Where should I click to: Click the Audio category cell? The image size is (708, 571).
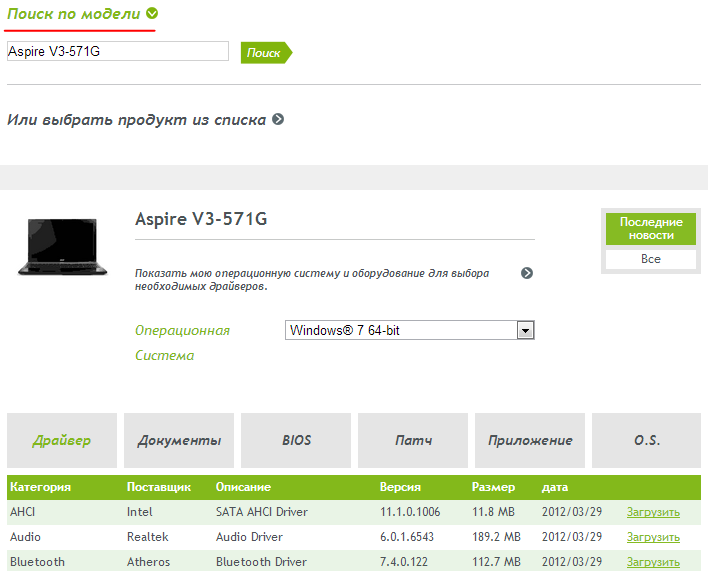[25, 537]
